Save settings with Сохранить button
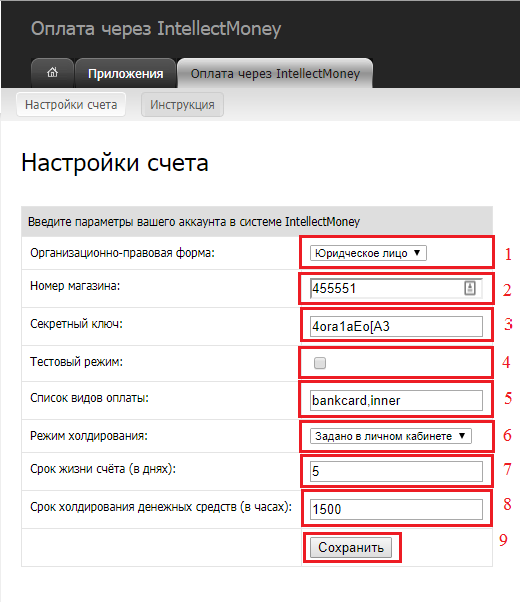Screen dimensions: 520x602 [351, 547]
